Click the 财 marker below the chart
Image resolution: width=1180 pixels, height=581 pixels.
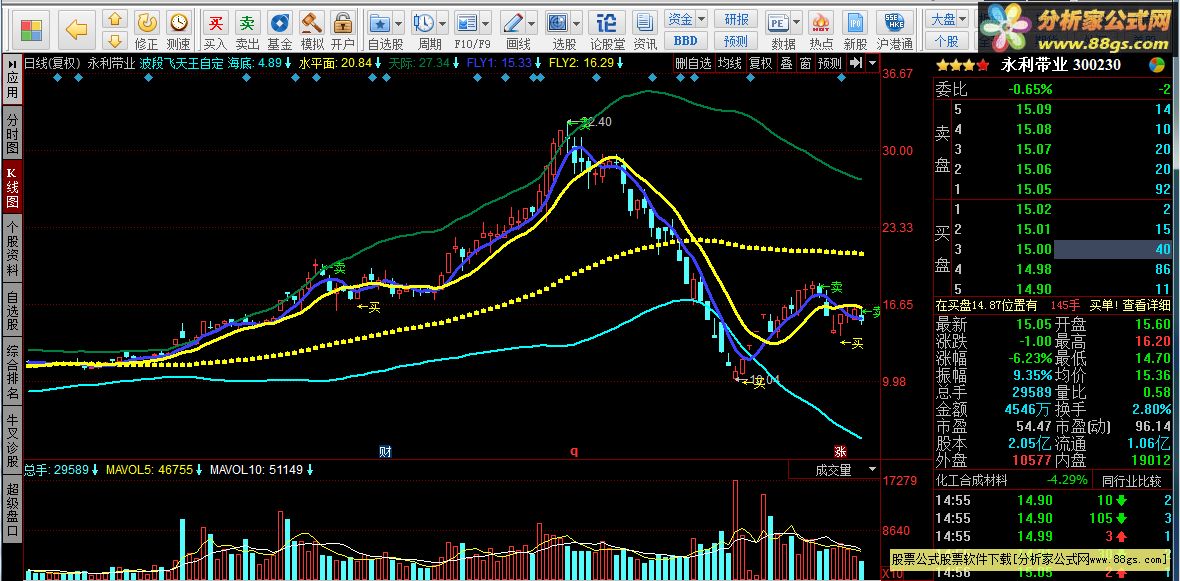[385, 452]
